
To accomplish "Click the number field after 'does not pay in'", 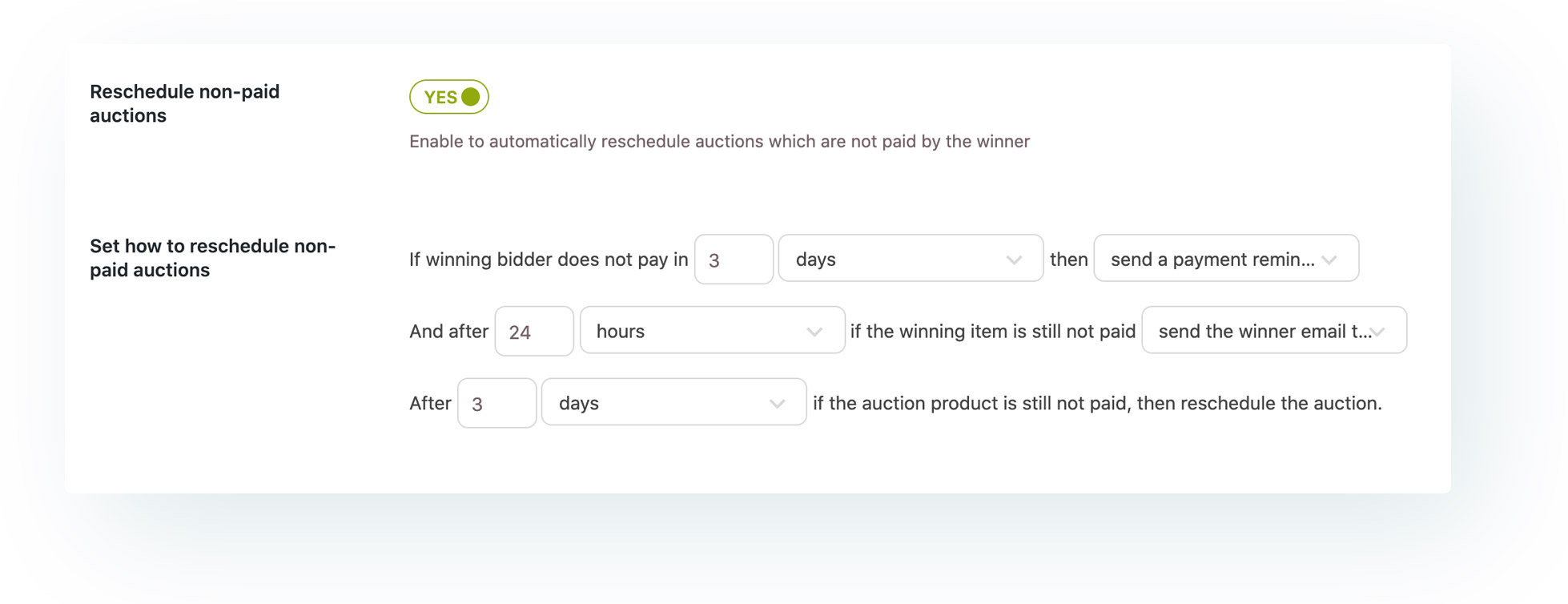I will click(734, 259).
